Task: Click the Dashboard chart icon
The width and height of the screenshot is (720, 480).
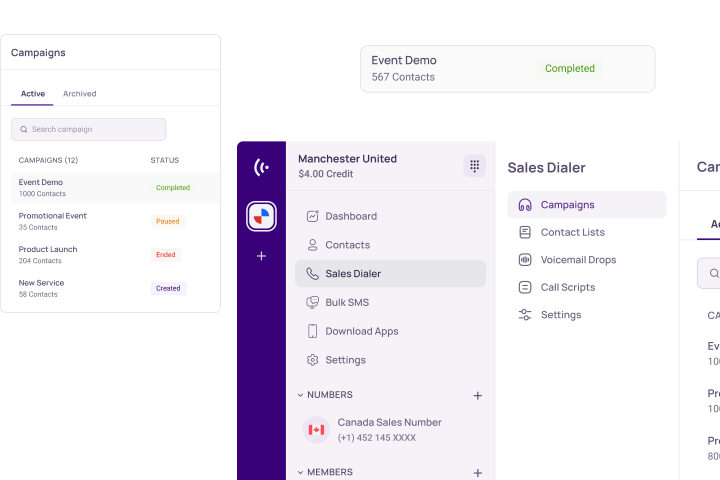Action: click(312, 216)
